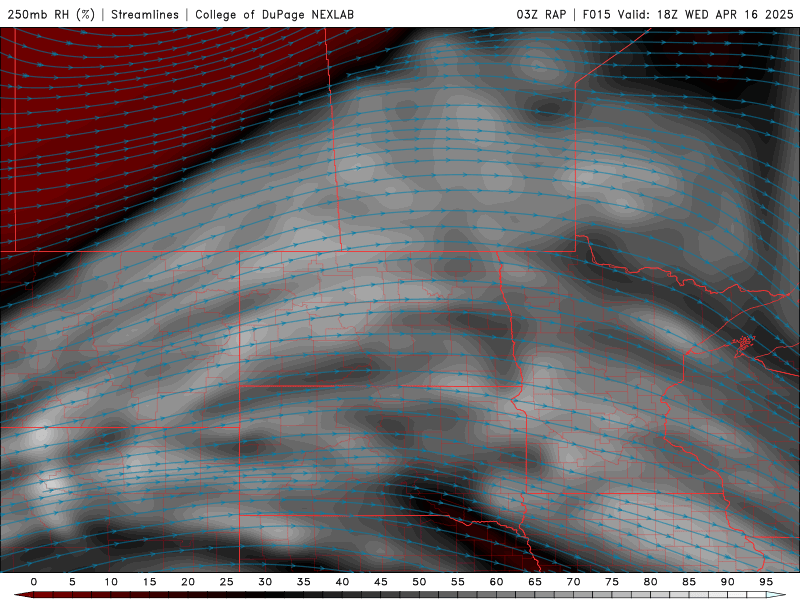Click the "250mb RH (%)" title text
800x600 pixels.
(51, 14)
